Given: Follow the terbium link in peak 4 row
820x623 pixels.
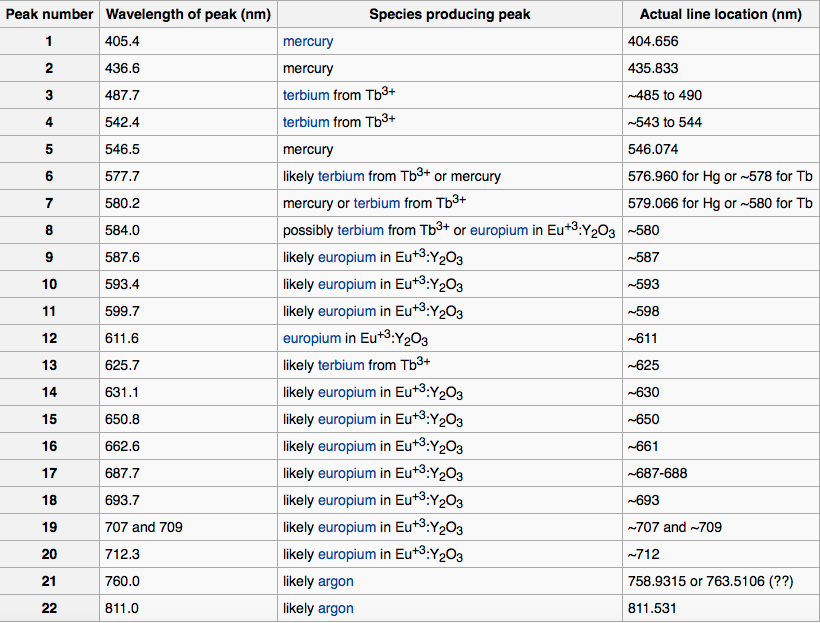Looking at the screenshot, I should [305, 122].
